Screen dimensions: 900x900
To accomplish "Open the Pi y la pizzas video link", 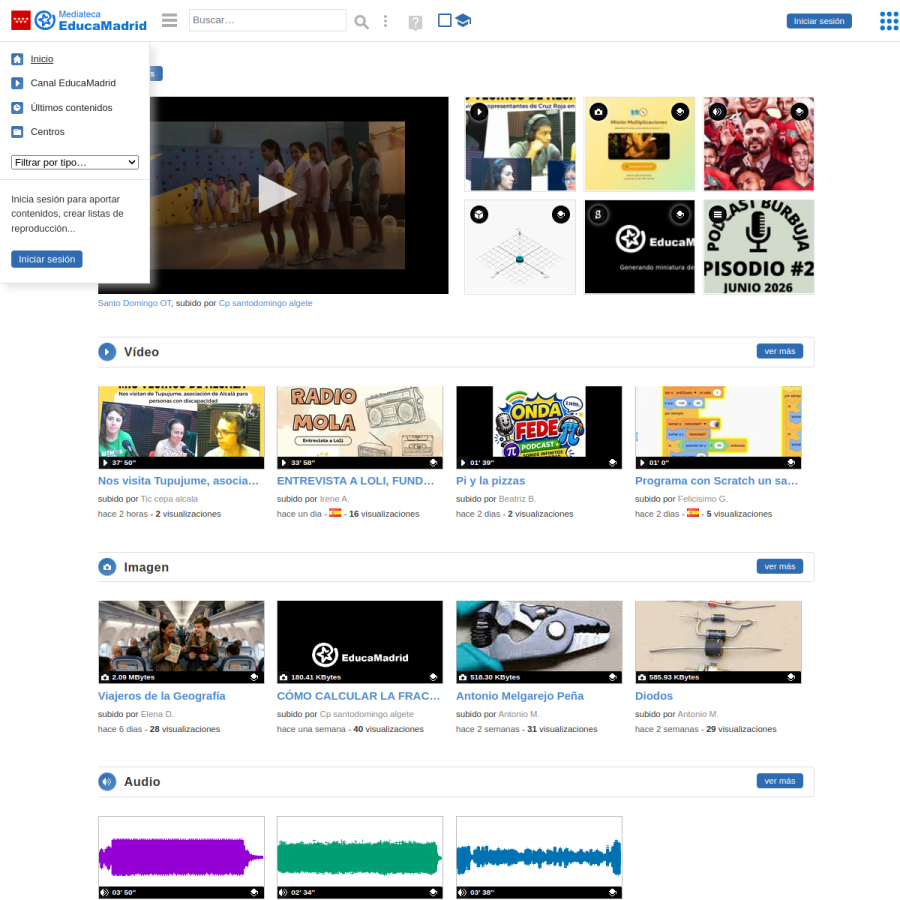I will point(490,481).
